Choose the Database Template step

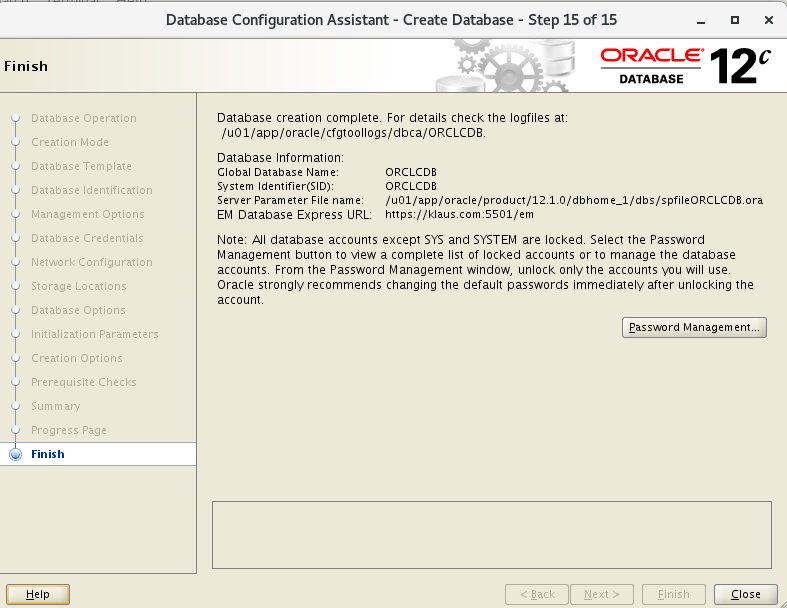point(81,166)
